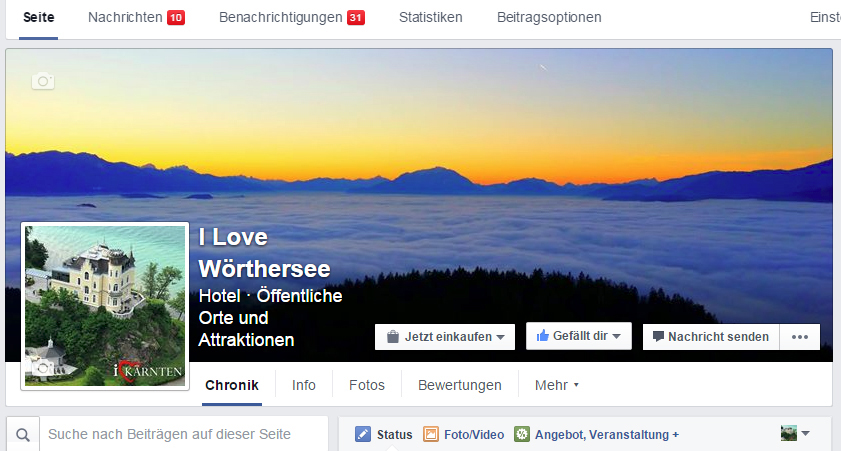Click the Angebot, Veranstaltung icon
Viewport: 841px width, 451px height.
[x=522, y=434]
